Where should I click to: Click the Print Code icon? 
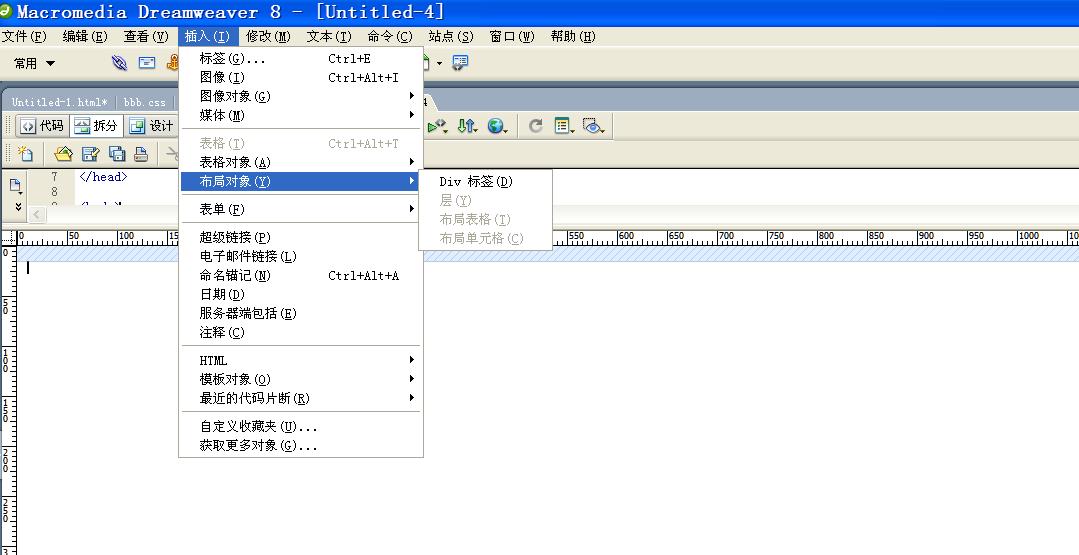pos(141,153)
